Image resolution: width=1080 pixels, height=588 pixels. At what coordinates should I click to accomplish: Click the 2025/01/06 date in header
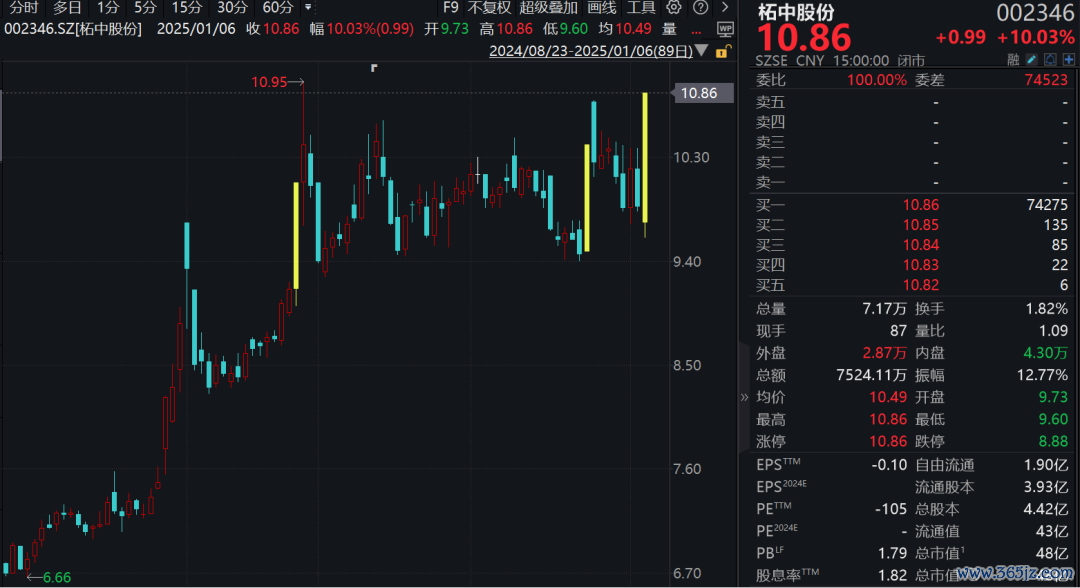point(196,29)
